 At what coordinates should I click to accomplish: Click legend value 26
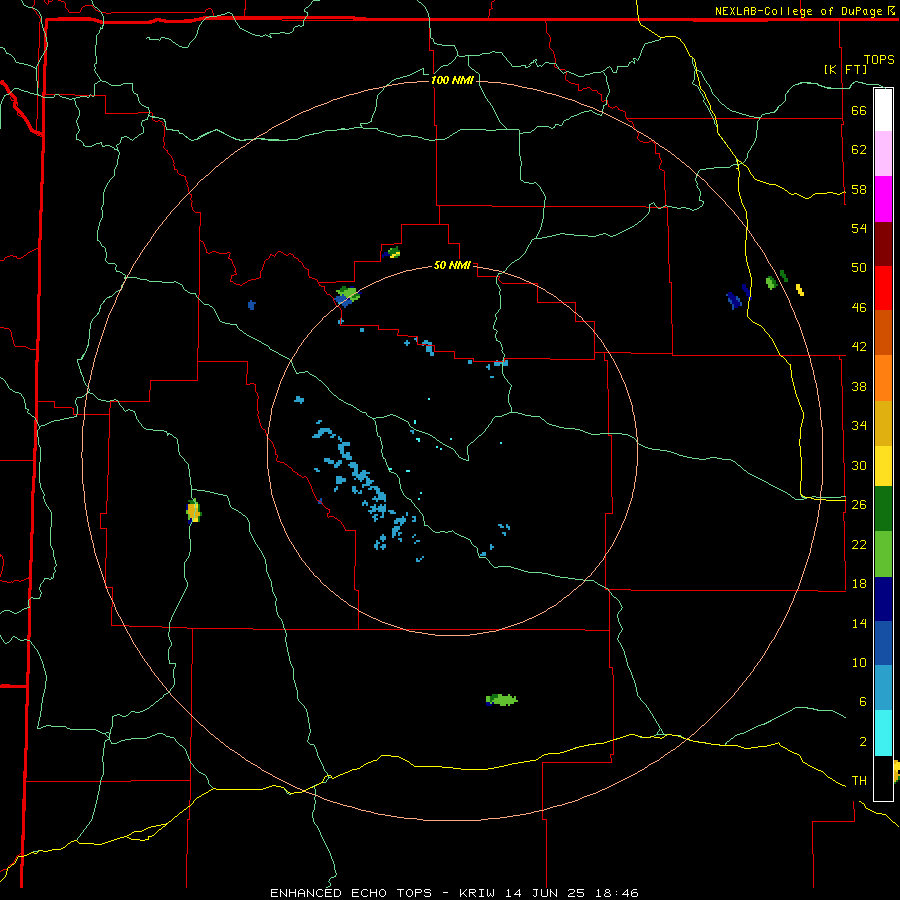[x=859, y=505]
